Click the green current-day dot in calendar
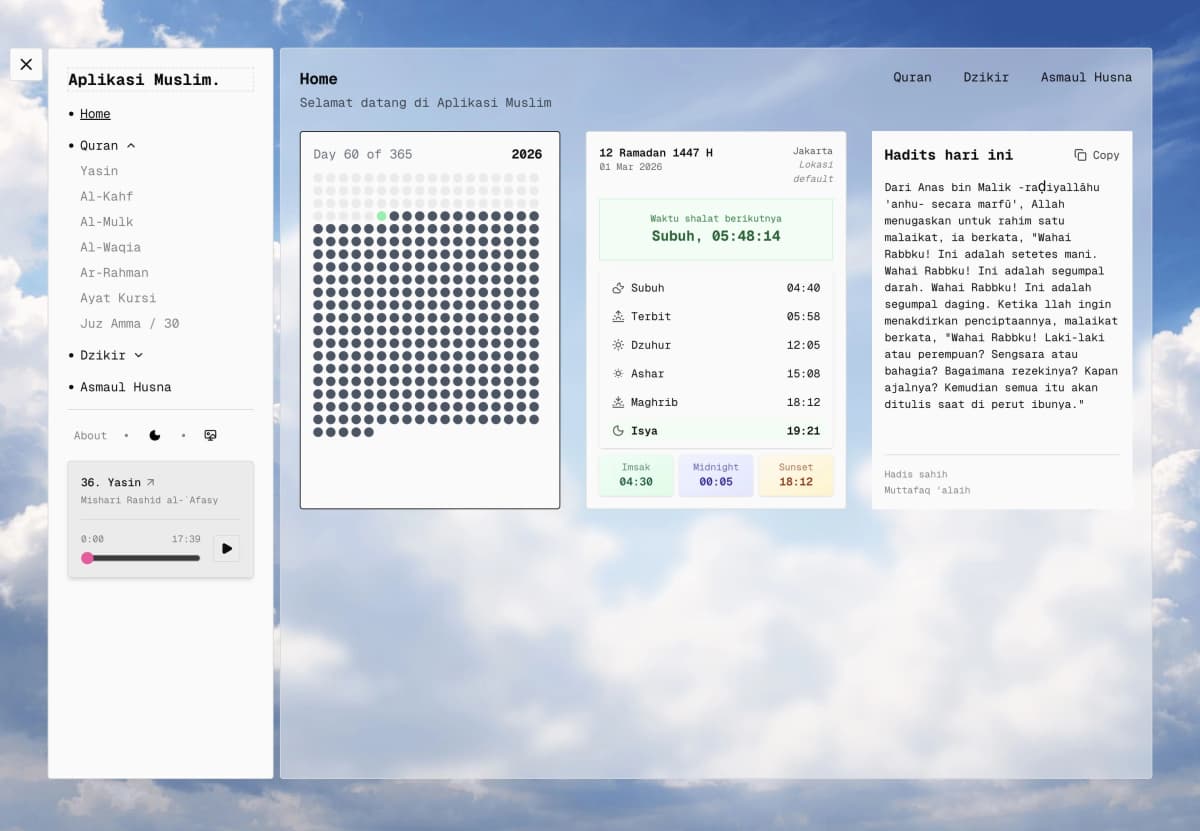 click(381, 215)
